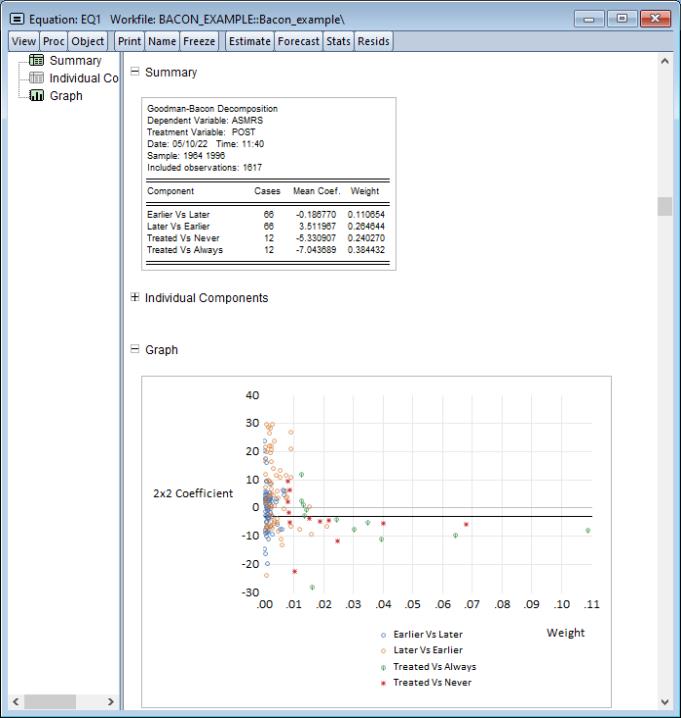
Task: Click the left panel scroll-right arrow
Action: click(110, 702)
